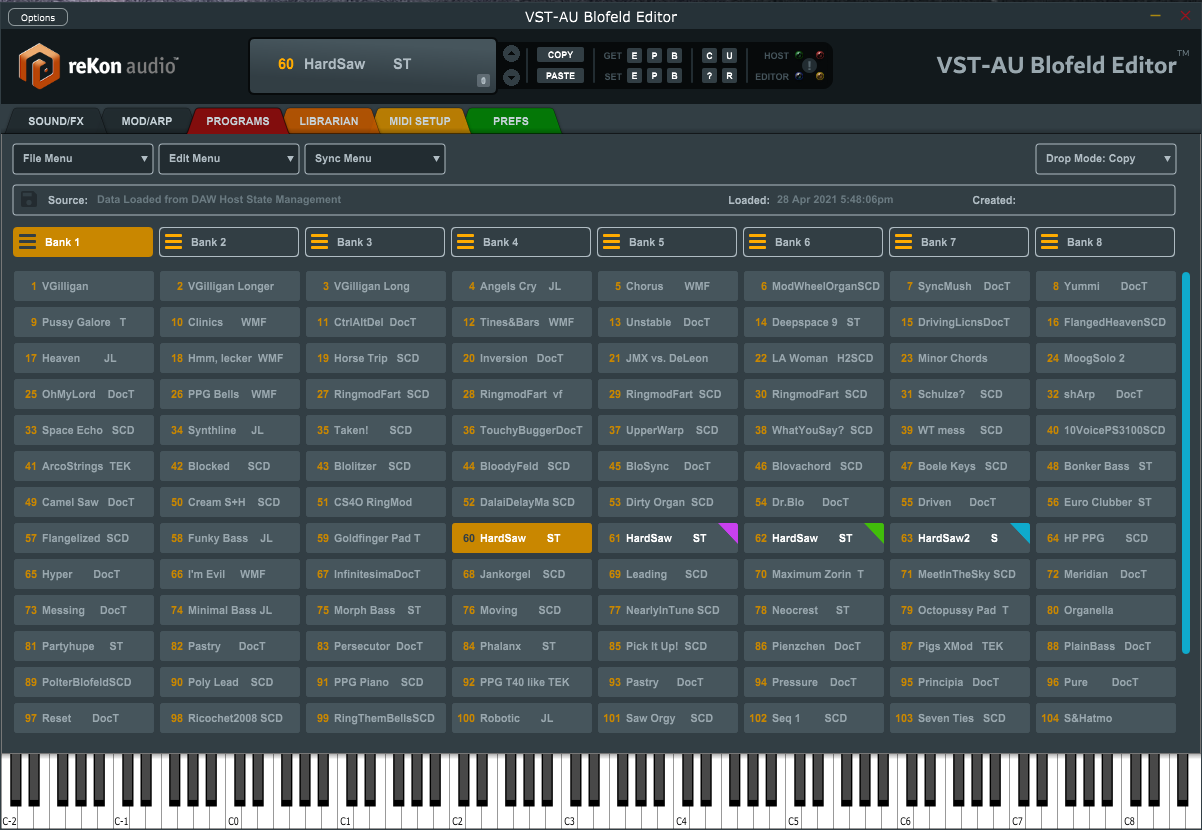
Task: Click the PASTE button
Action: pos(560,76)
